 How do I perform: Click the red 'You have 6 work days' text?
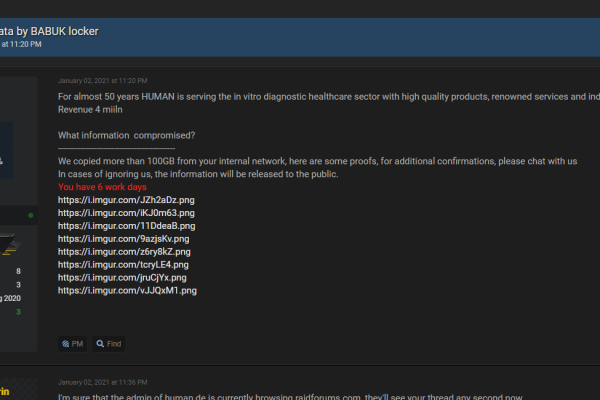tap(102, 187)
